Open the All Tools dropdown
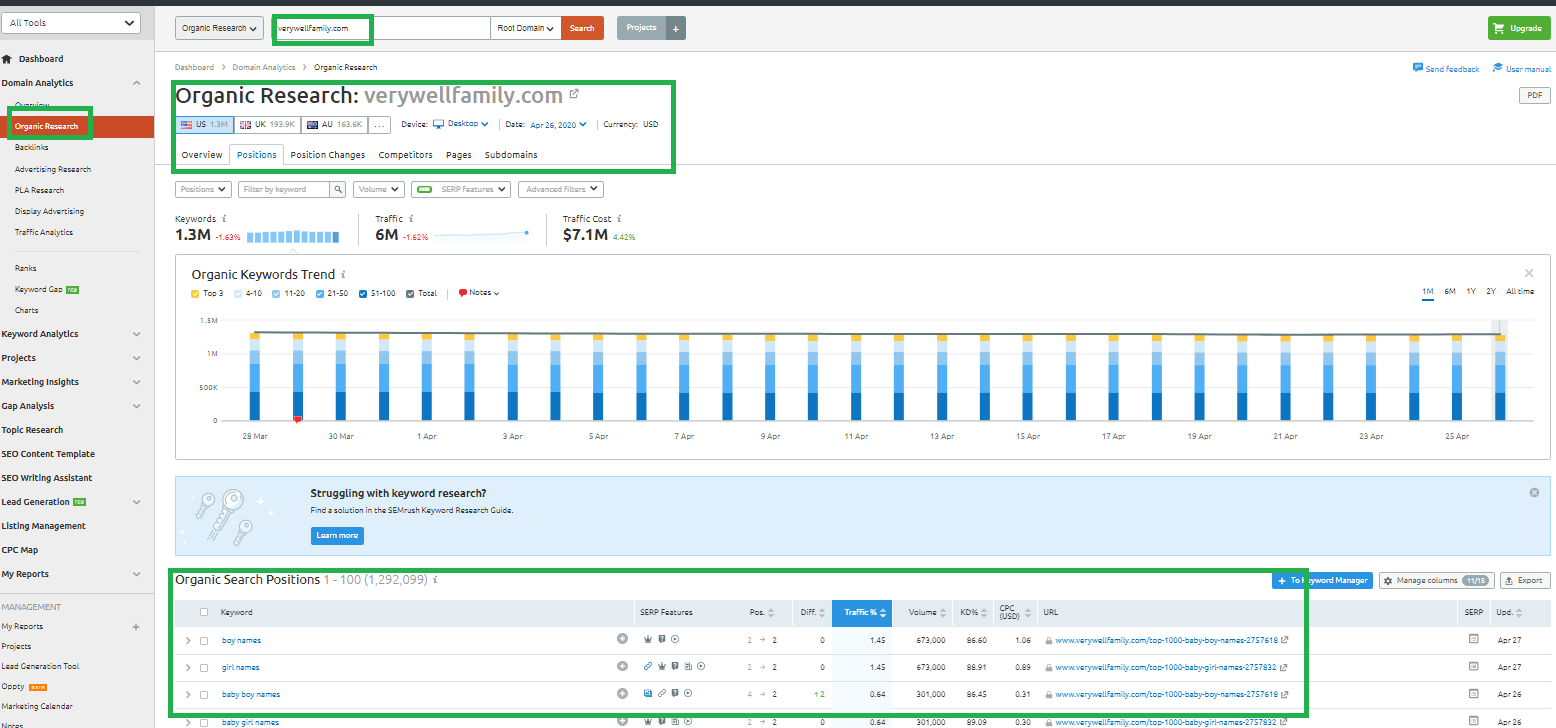Viewport: 1556px width, 728px height. click(x=71, y=23)
